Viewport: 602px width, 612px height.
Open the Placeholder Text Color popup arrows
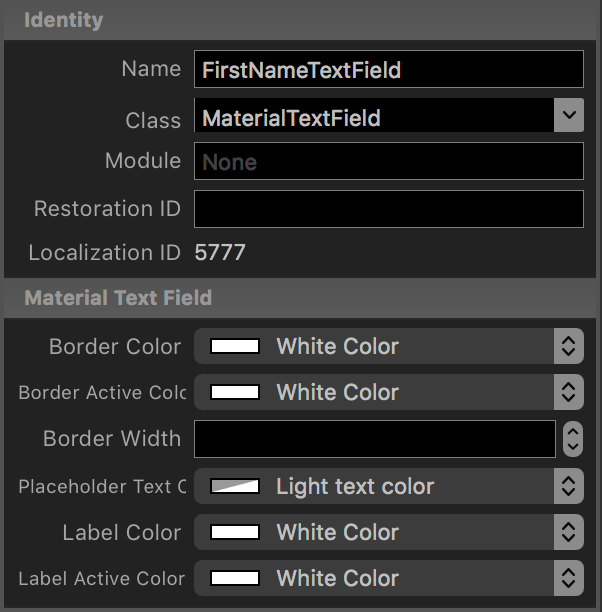point(568,487)
